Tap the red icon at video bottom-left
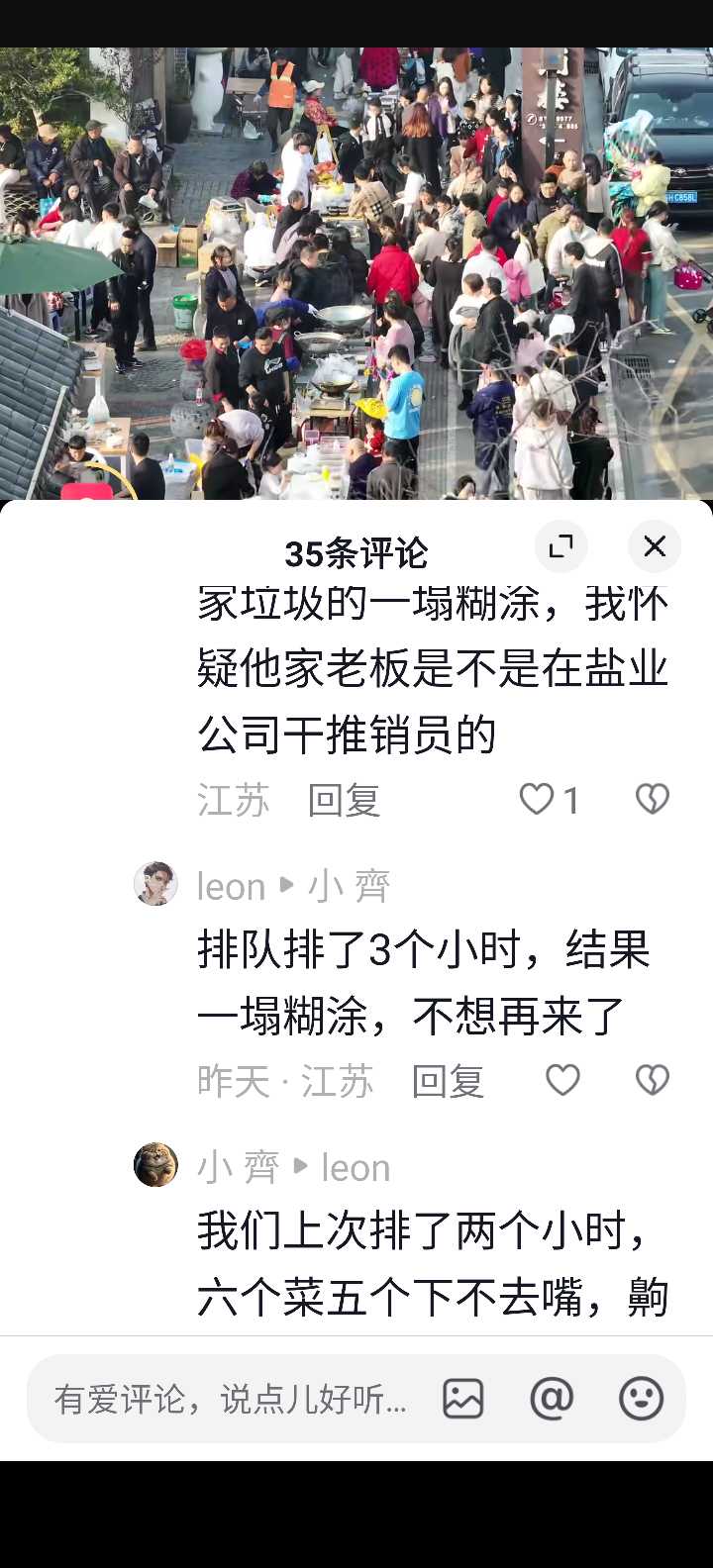 [87, 490]
